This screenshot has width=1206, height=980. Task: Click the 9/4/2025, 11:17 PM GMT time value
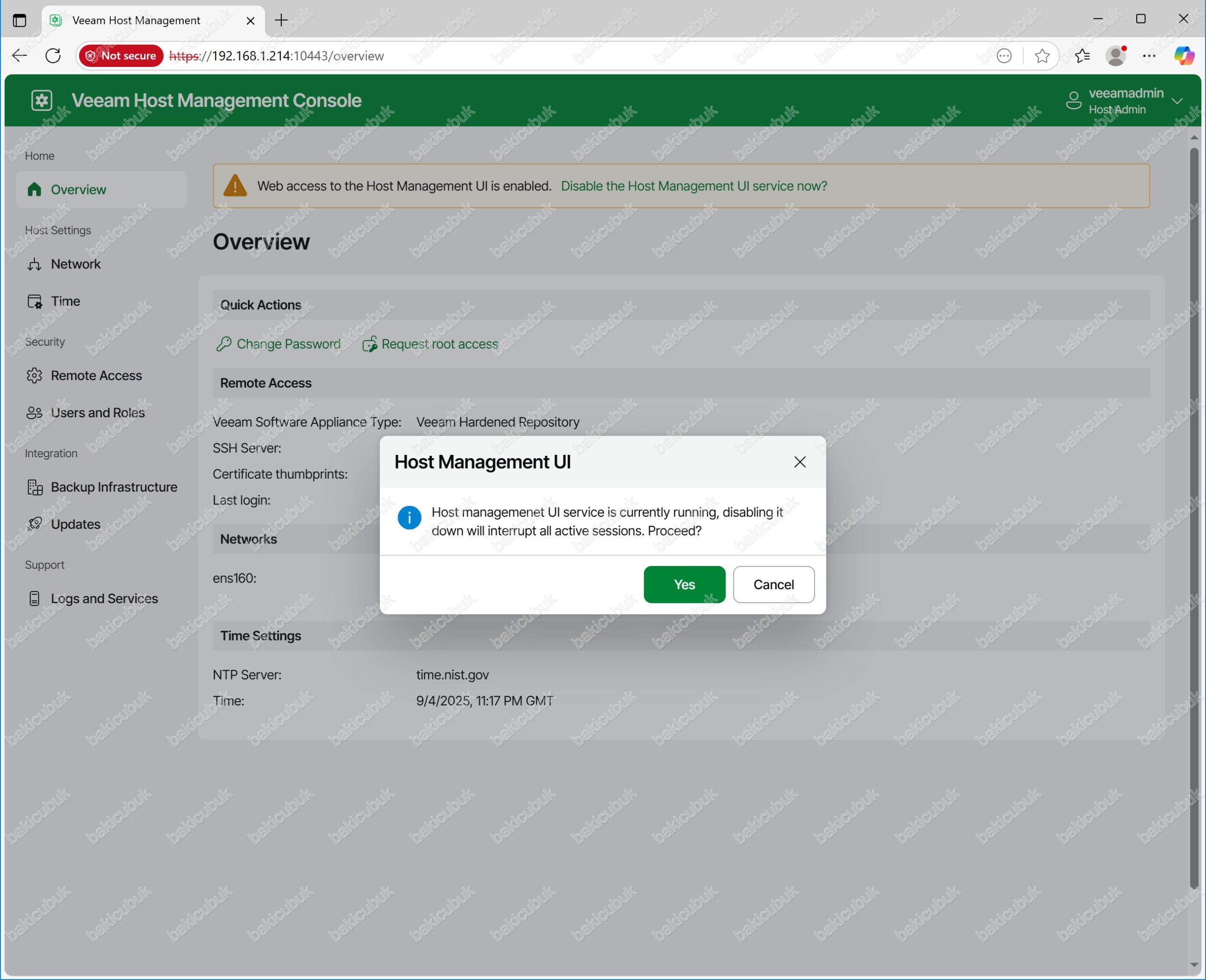tap(485, 701)
